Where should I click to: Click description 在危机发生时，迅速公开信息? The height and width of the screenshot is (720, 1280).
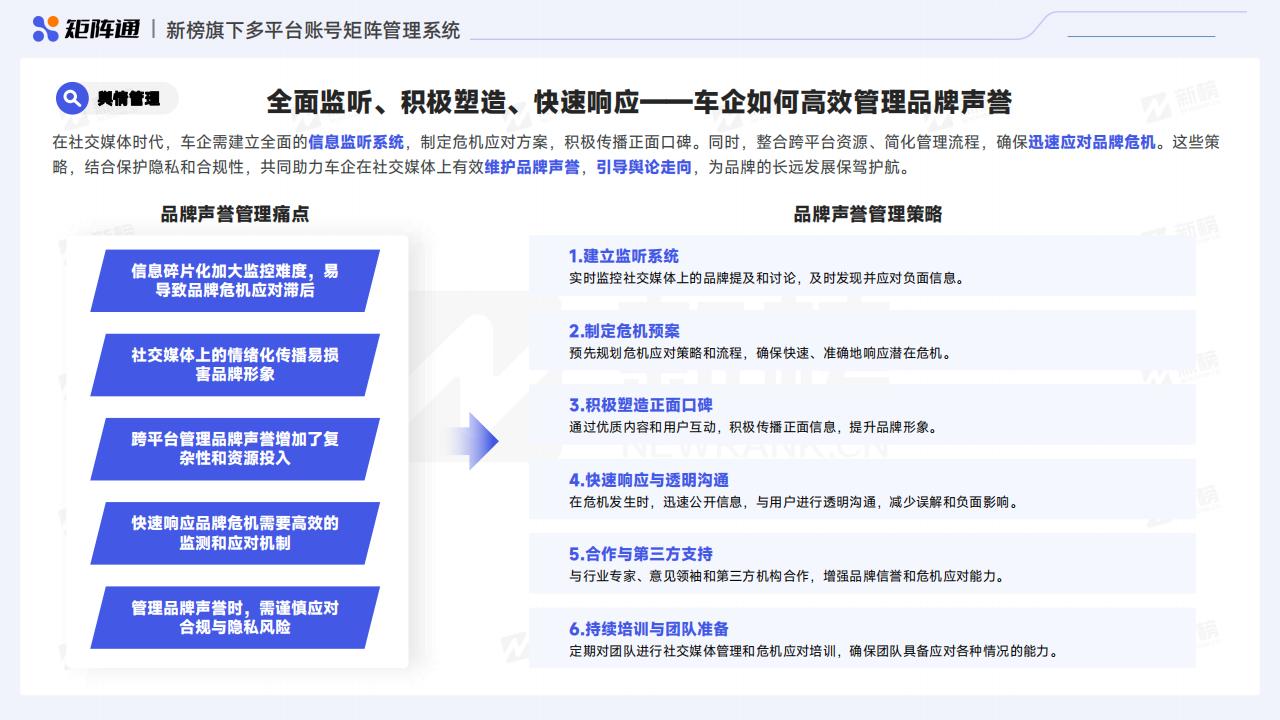[794, 502]
